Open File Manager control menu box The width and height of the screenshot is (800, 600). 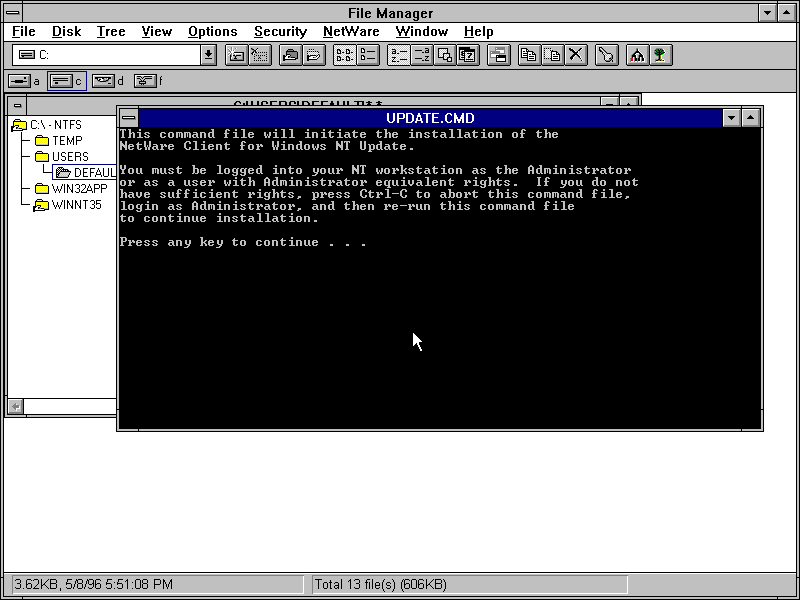tap(13, 13)
